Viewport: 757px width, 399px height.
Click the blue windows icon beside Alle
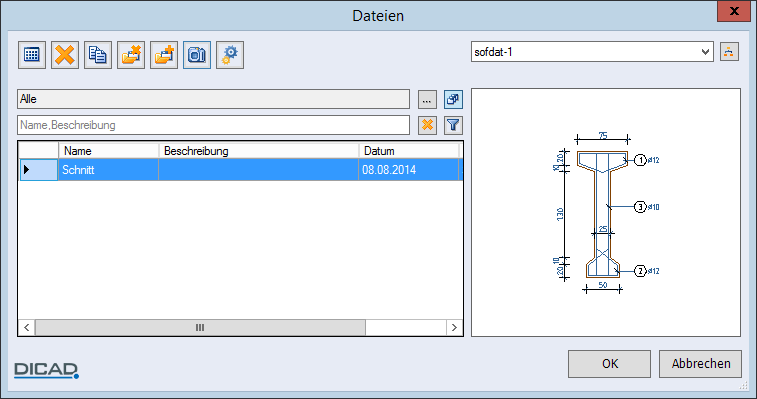coord(453,100)
